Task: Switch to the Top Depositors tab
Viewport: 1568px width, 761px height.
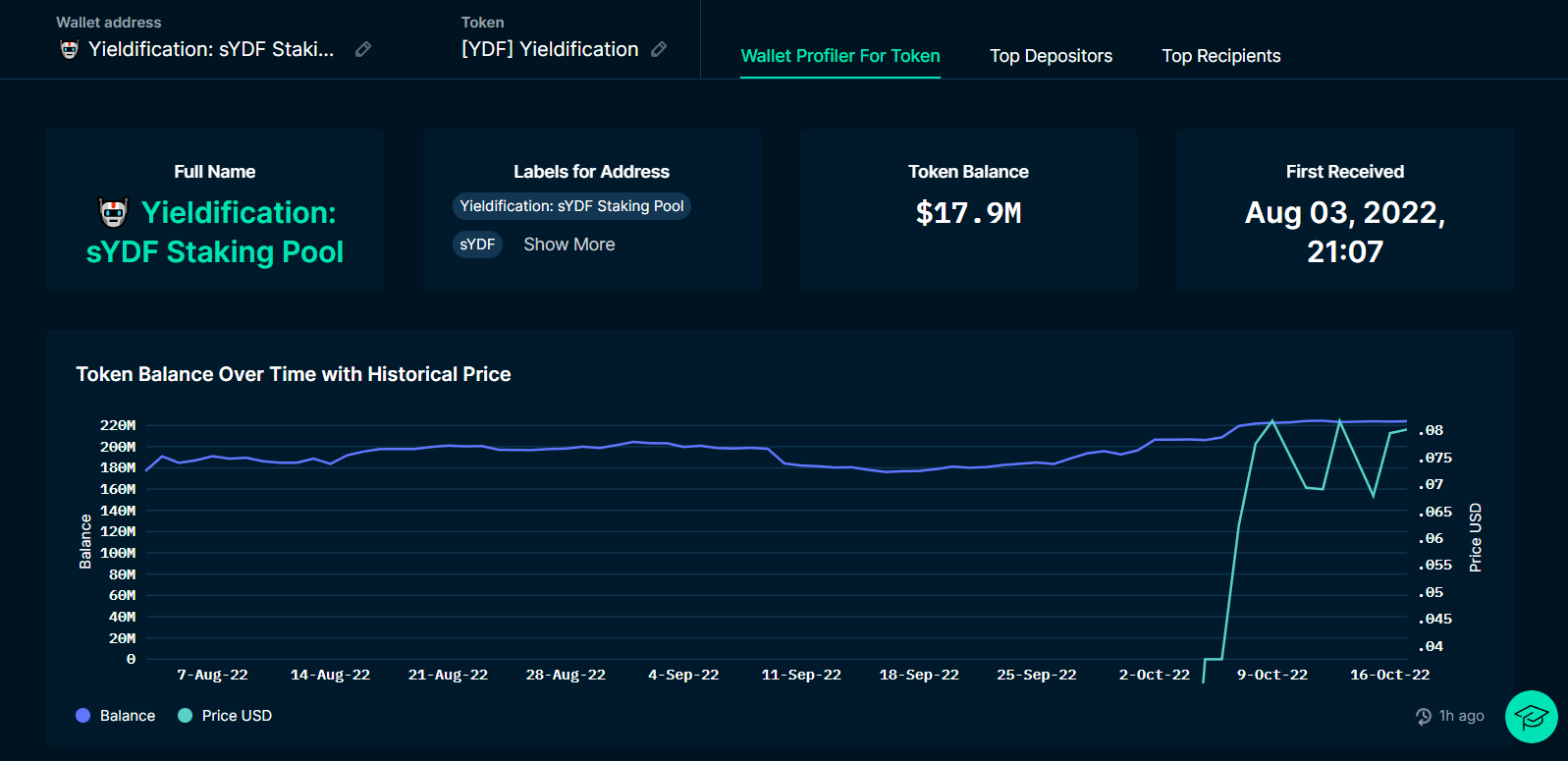Action: (1052, 56)
